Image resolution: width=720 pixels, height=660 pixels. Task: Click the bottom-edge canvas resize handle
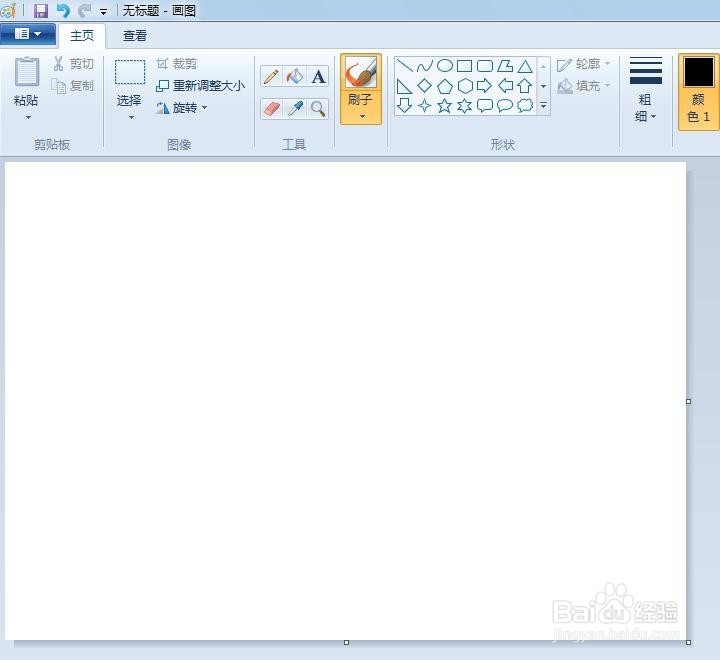(347, 643)
